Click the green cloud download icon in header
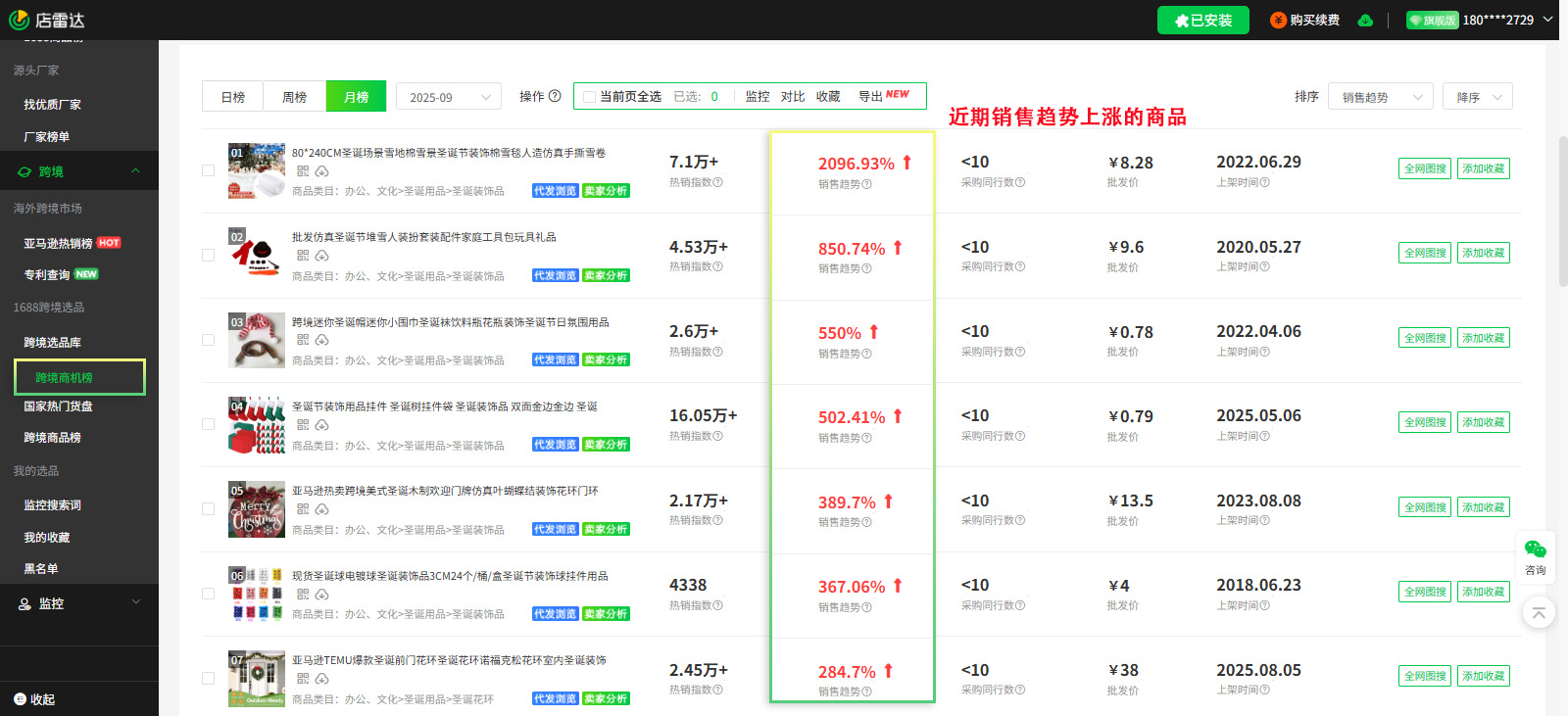The height and width of the screenshot is (716, 1568). (x=1365, y=21)
